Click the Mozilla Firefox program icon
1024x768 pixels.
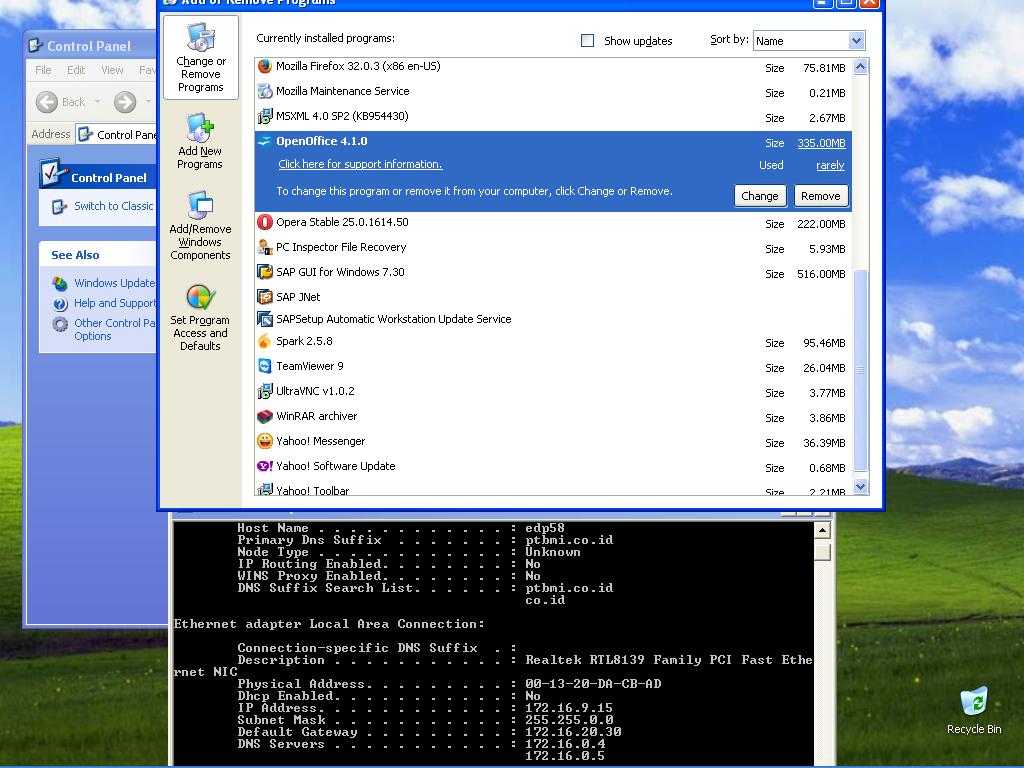(x=265, y=66)
